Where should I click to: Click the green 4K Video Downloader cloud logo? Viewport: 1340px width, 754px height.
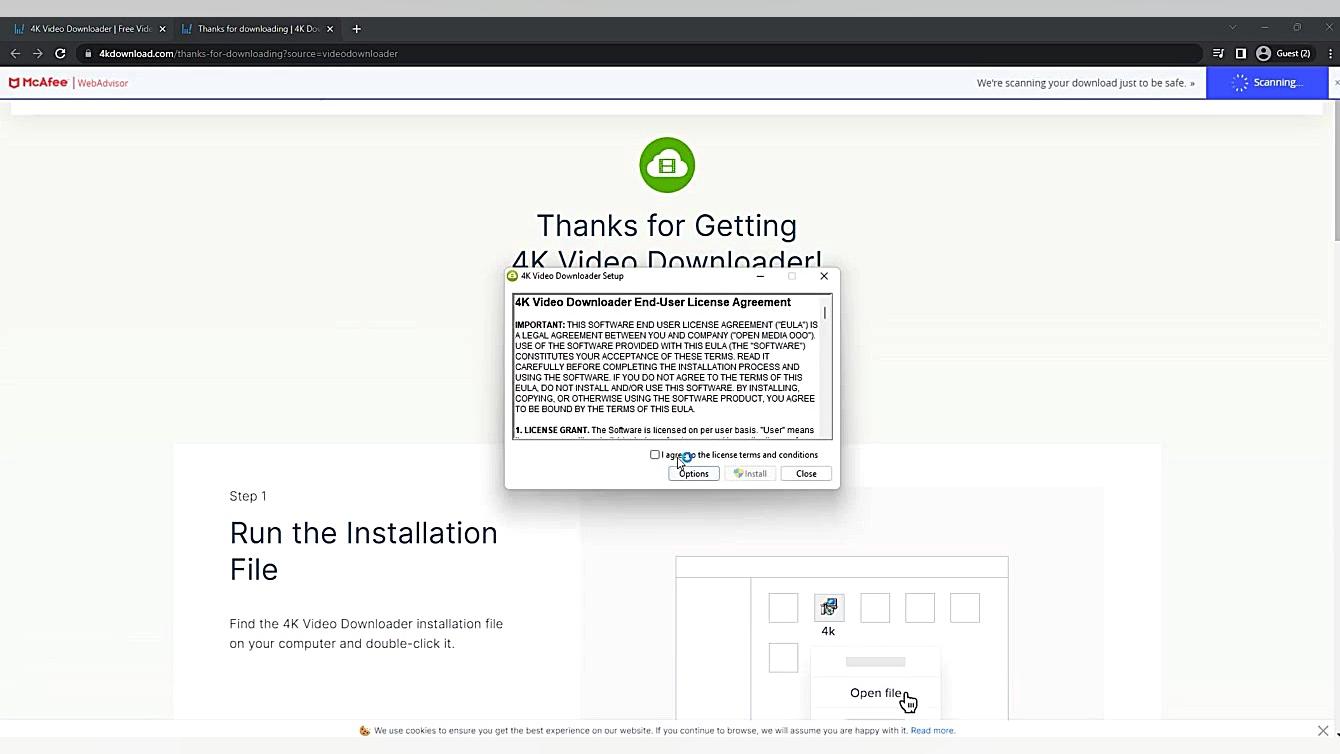point(667,165)
